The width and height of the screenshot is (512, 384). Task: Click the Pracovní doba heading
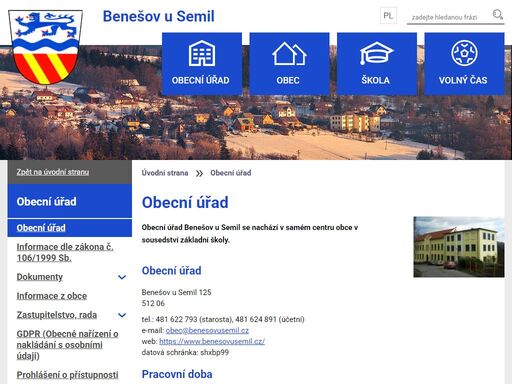177,374
